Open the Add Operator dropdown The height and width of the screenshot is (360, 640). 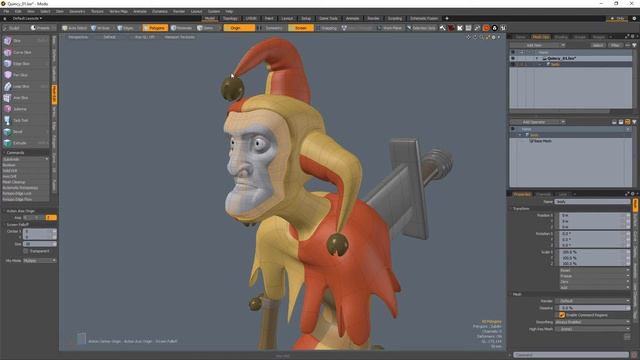click(537, 122)
